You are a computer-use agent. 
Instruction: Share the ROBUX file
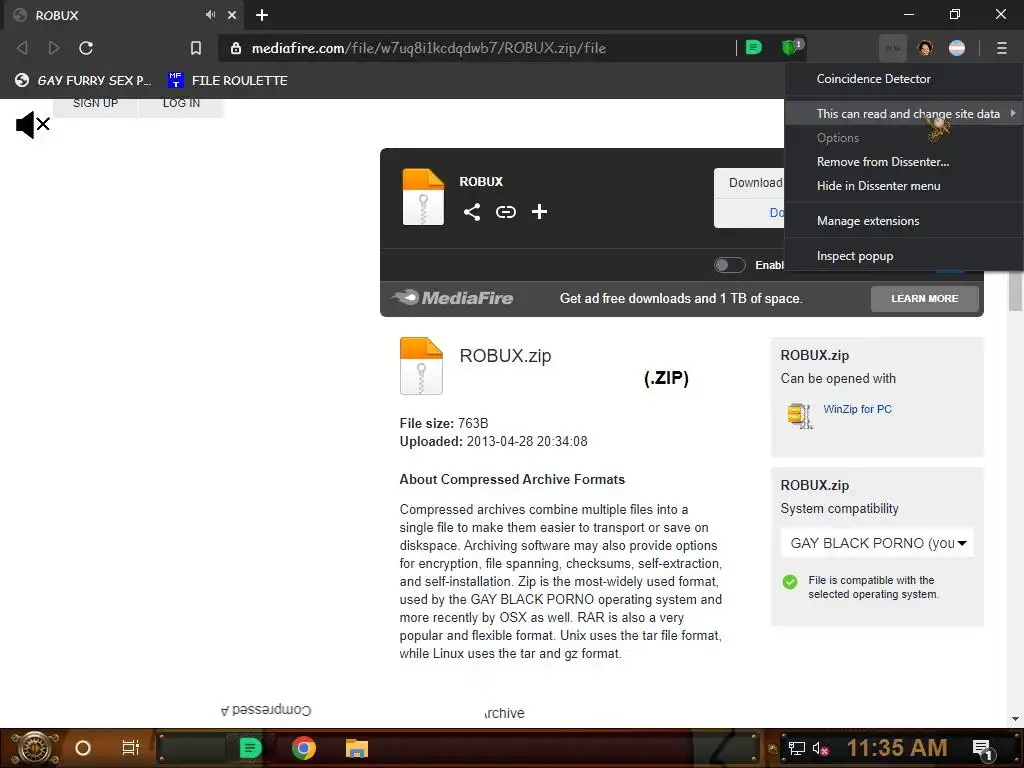point(472,212)
